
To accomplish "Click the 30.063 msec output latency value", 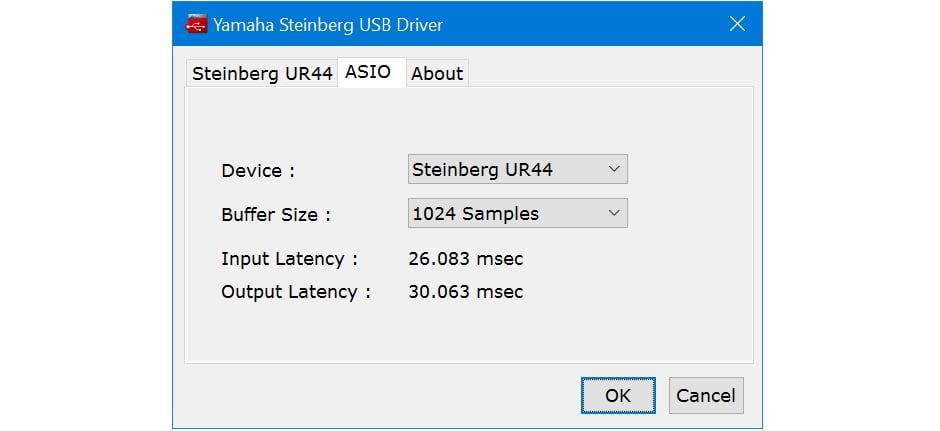I will (x=466, y=292).
